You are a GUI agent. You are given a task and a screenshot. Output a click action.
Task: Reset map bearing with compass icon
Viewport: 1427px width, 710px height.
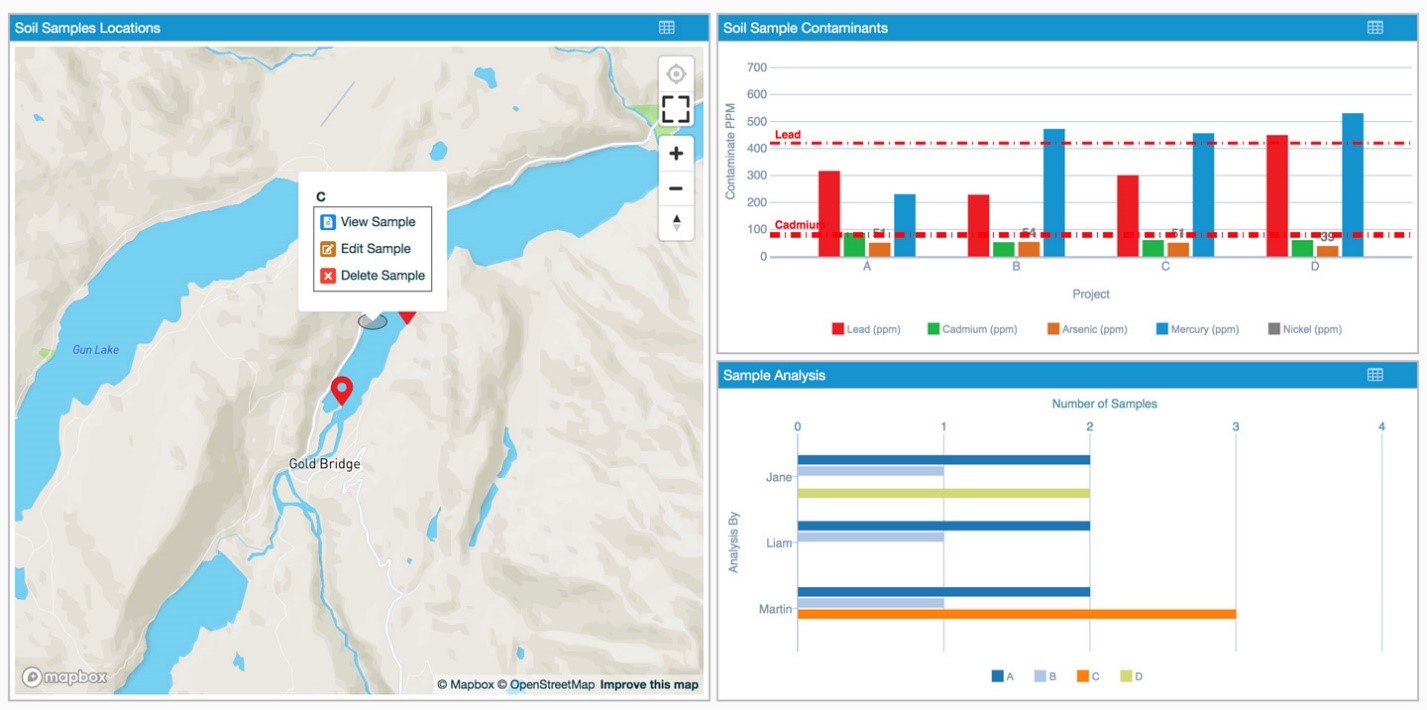click(676, 222)
